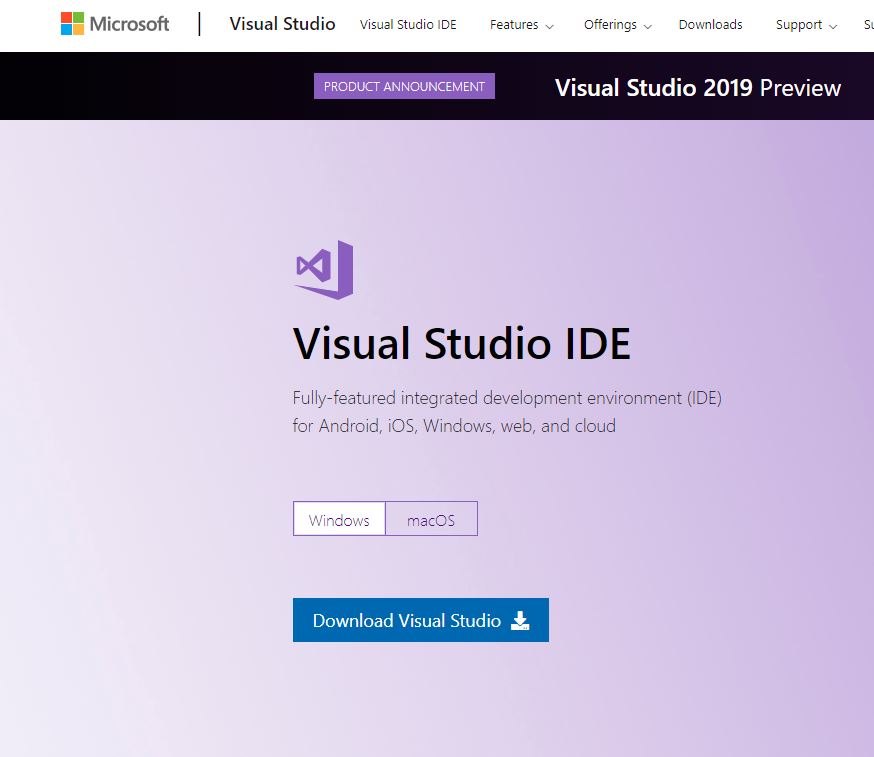The image size is (874, 757).
Task: Switch to the macOS platform tab
Action: tap(431, 519)
